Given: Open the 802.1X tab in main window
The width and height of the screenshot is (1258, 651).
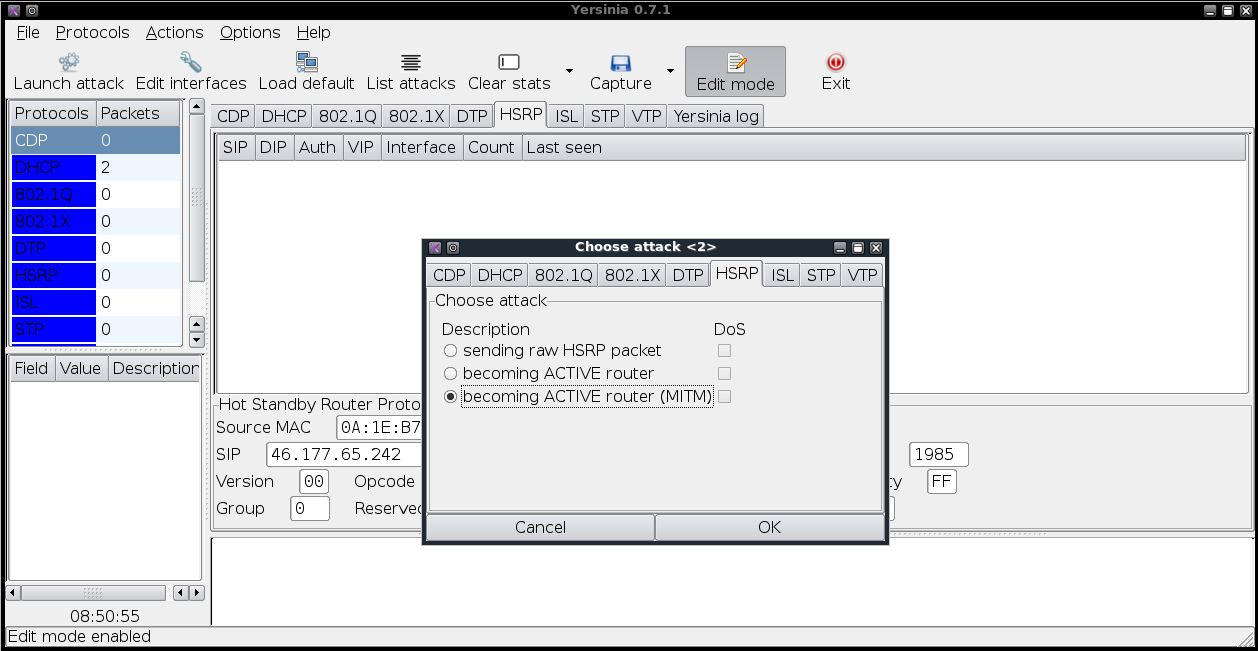Looking at the screenshot, I should tap(416, 116).
